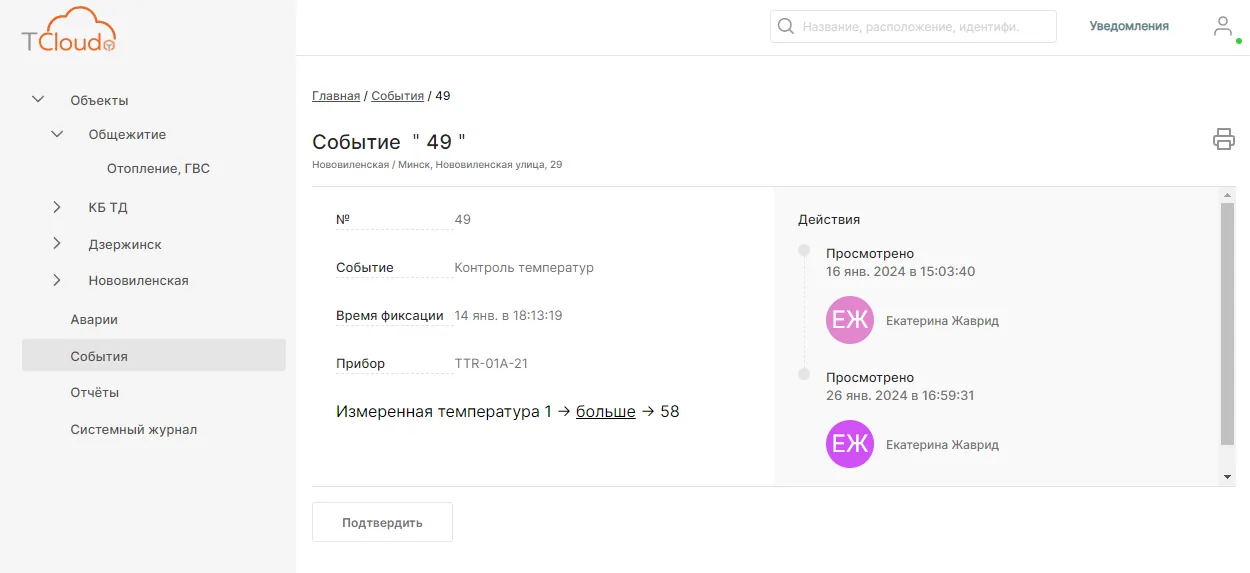
Task: Select the Дзержинск object
Action: pos(125,245)
